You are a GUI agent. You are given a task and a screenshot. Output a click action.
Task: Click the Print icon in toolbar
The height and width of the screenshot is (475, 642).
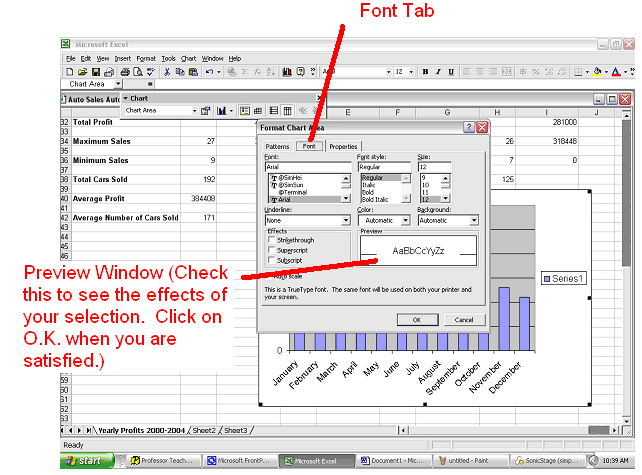pos(125,72)
